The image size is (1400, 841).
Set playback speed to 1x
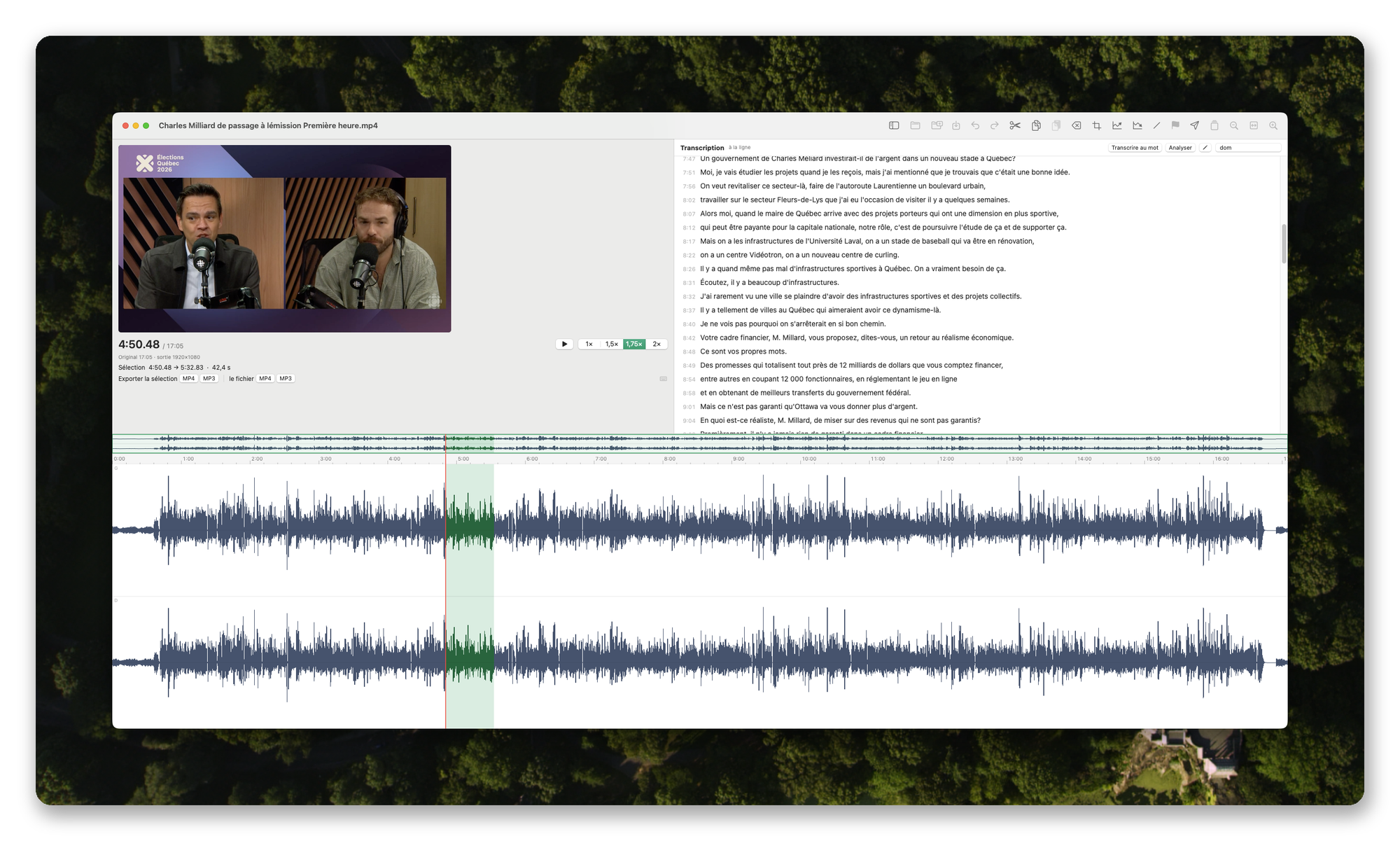coord(589,345)
